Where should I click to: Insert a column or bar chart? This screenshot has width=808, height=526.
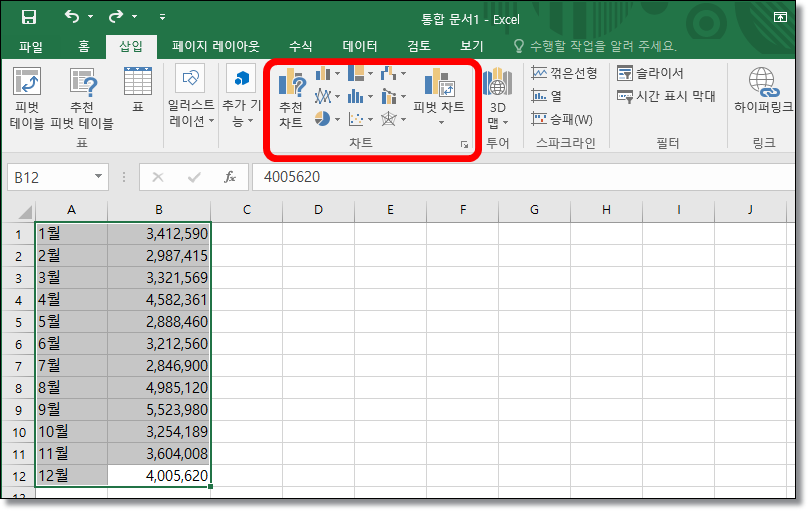pos(328,74)
